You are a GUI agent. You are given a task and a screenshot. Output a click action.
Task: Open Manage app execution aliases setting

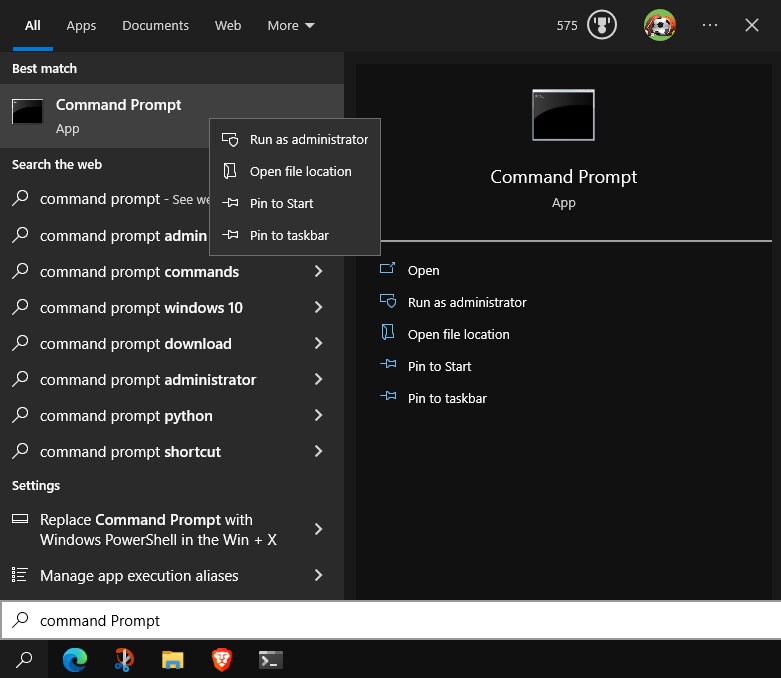(172, 575)
